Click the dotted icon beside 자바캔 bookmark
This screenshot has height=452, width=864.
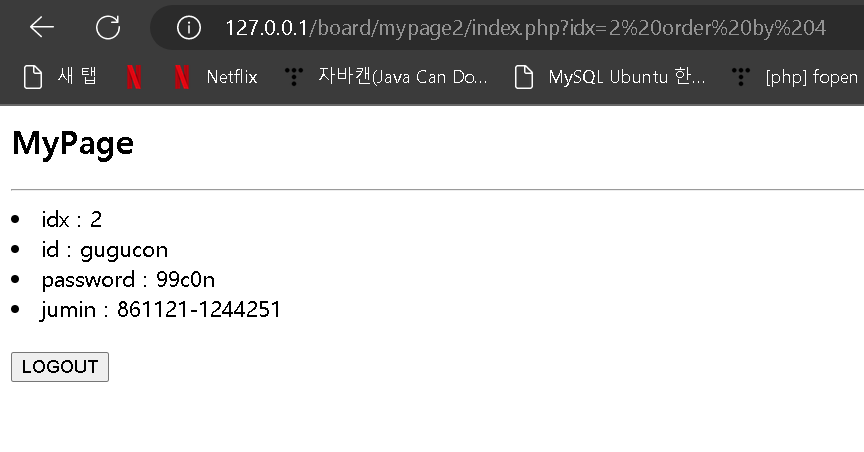[x=294, y=77]
